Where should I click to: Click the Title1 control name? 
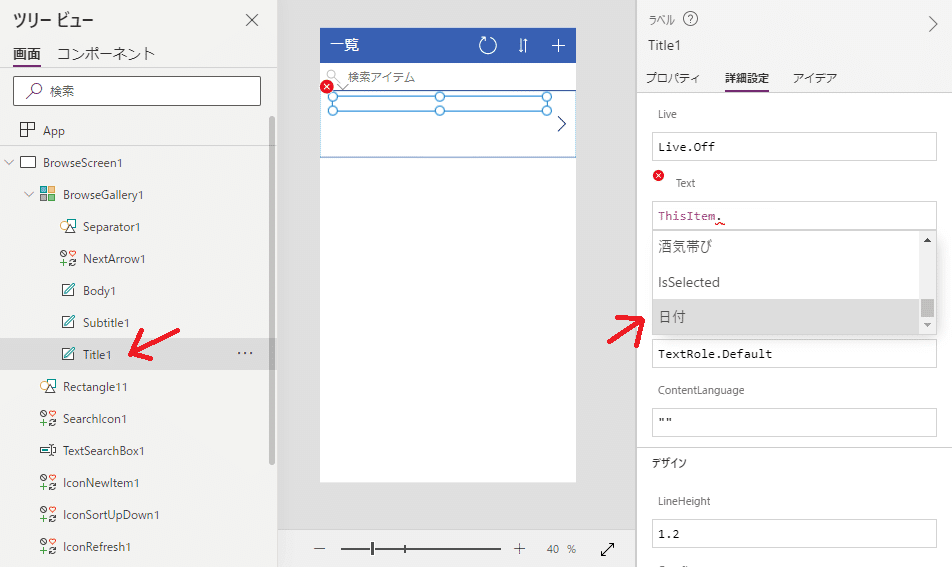(664, 46)
